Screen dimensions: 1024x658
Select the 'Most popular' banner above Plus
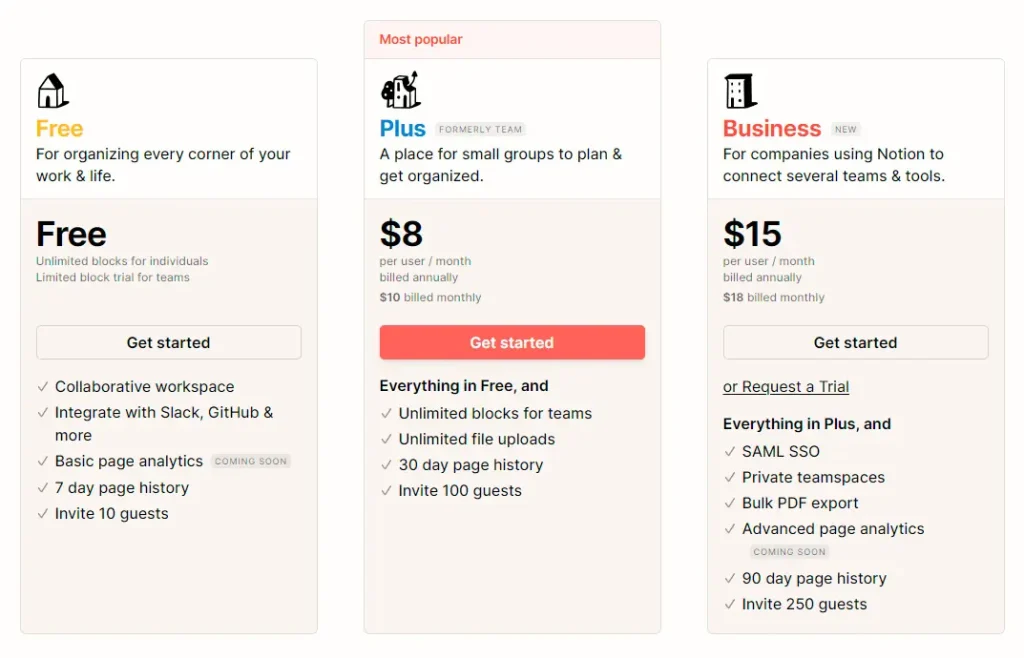pos(421,40)
